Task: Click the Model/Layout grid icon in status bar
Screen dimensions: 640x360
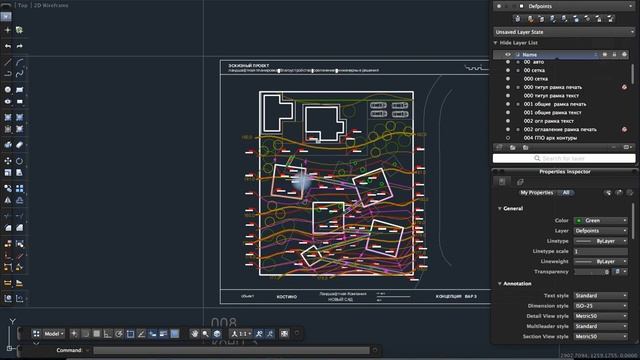Action: [36, 333]
